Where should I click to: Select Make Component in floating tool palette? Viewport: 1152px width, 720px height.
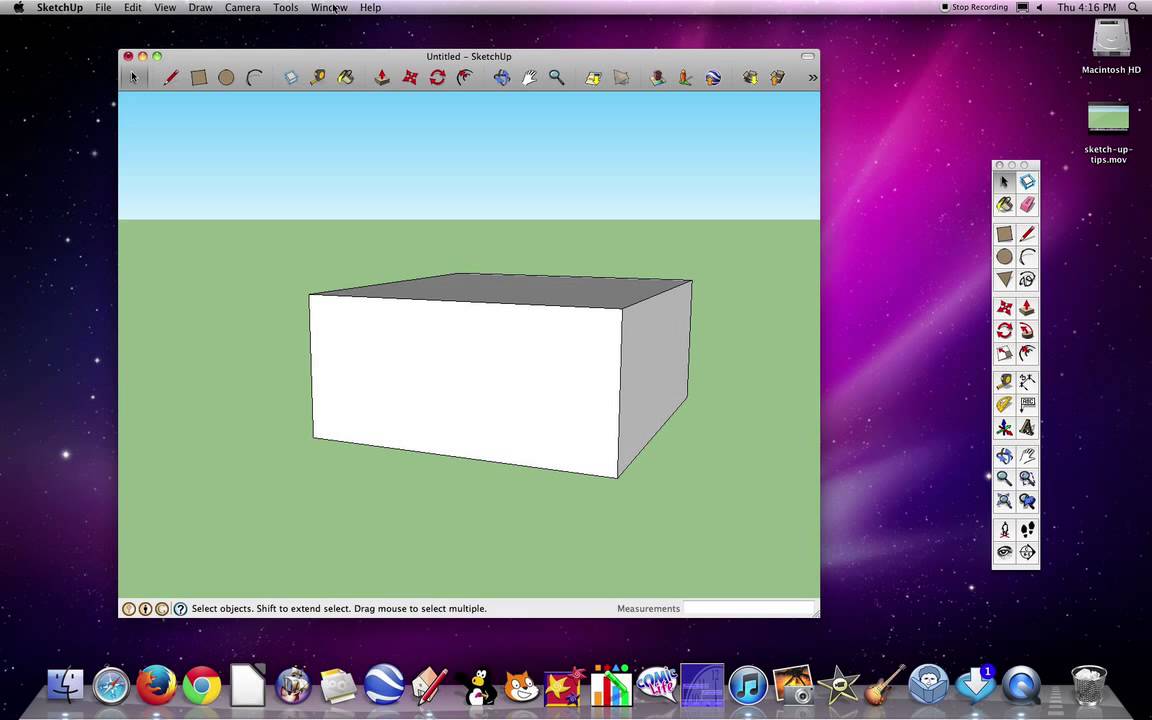[x=1027, y=181]
